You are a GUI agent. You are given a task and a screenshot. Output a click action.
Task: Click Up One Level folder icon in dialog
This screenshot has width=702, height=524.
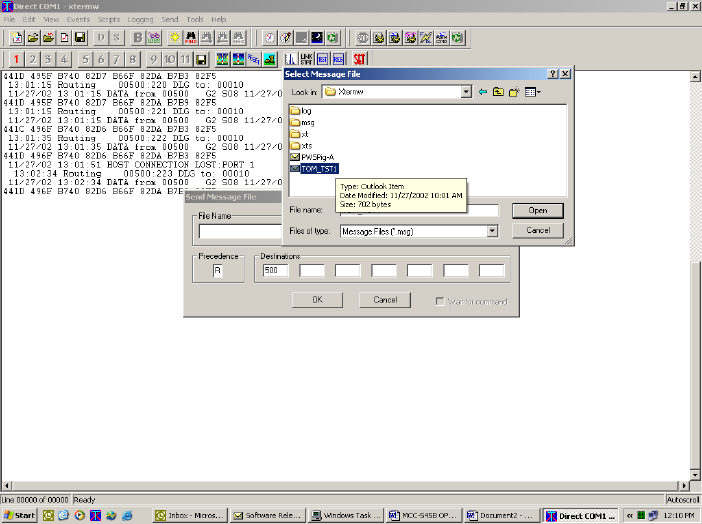click(x=498, y=92)
